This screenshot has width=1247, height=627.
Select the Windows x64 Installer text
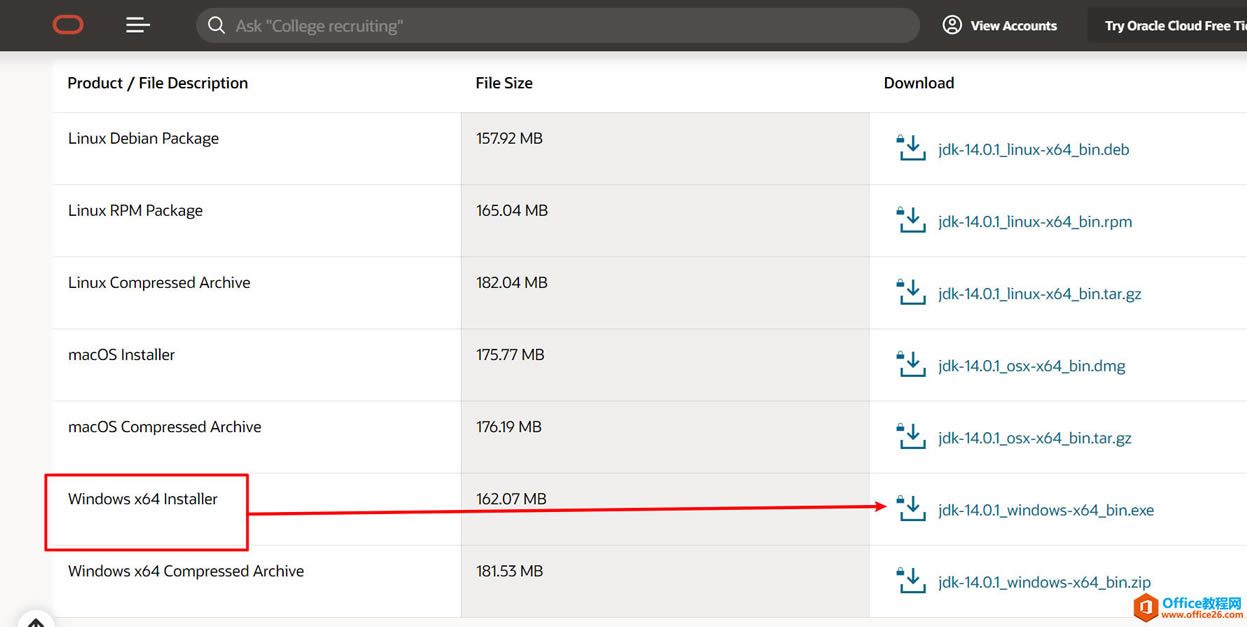pos(143,498)
